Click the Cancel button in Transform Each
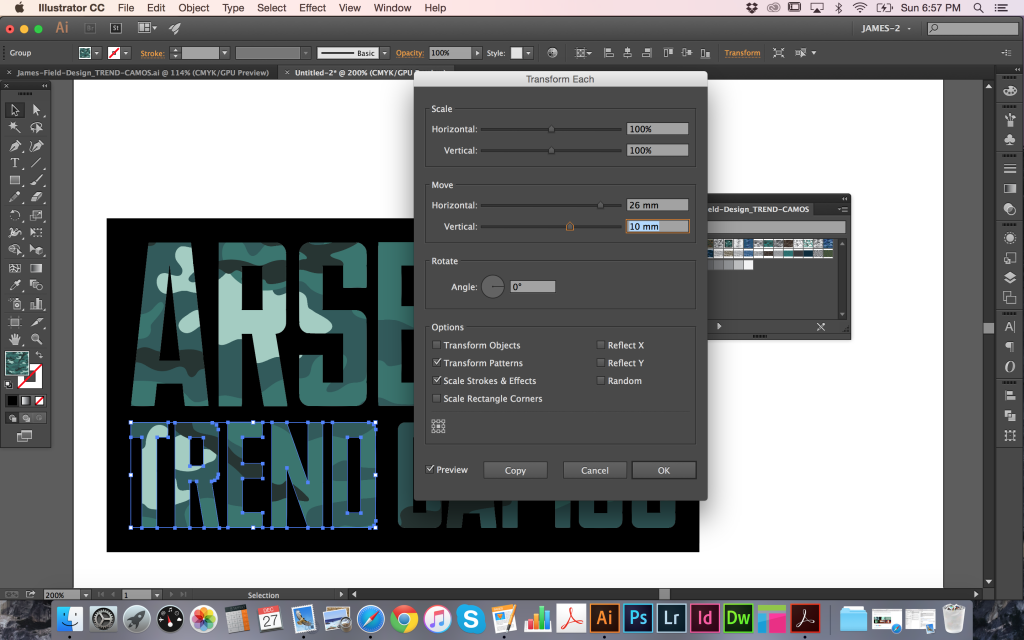 (594, 470)
